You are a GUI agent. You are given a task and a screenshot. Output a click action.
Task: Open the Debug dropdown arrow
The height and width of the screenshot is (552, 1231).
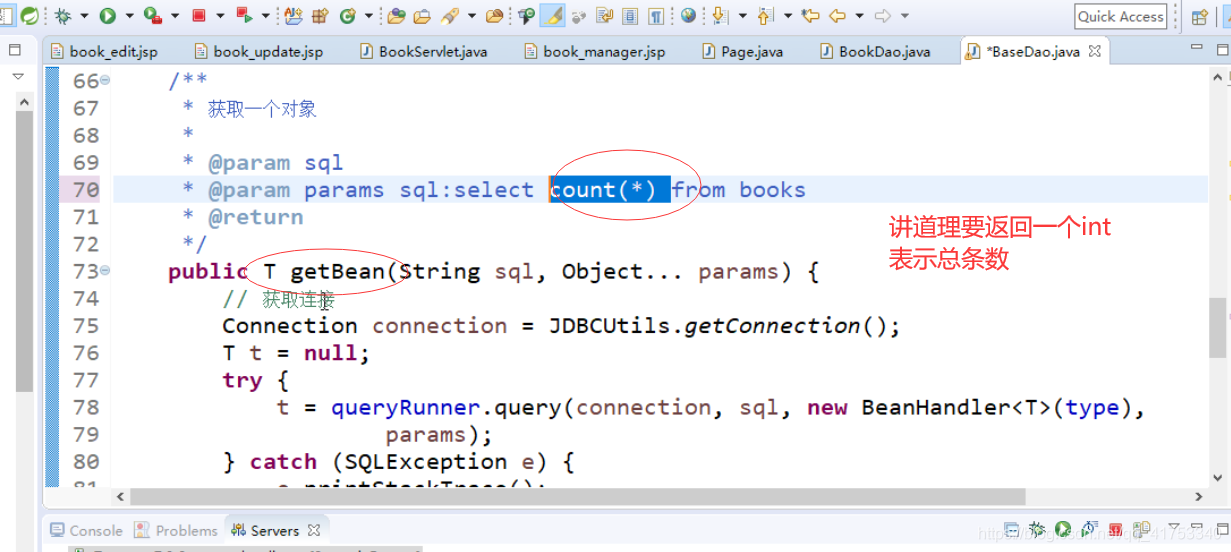[x=84, y=17]
